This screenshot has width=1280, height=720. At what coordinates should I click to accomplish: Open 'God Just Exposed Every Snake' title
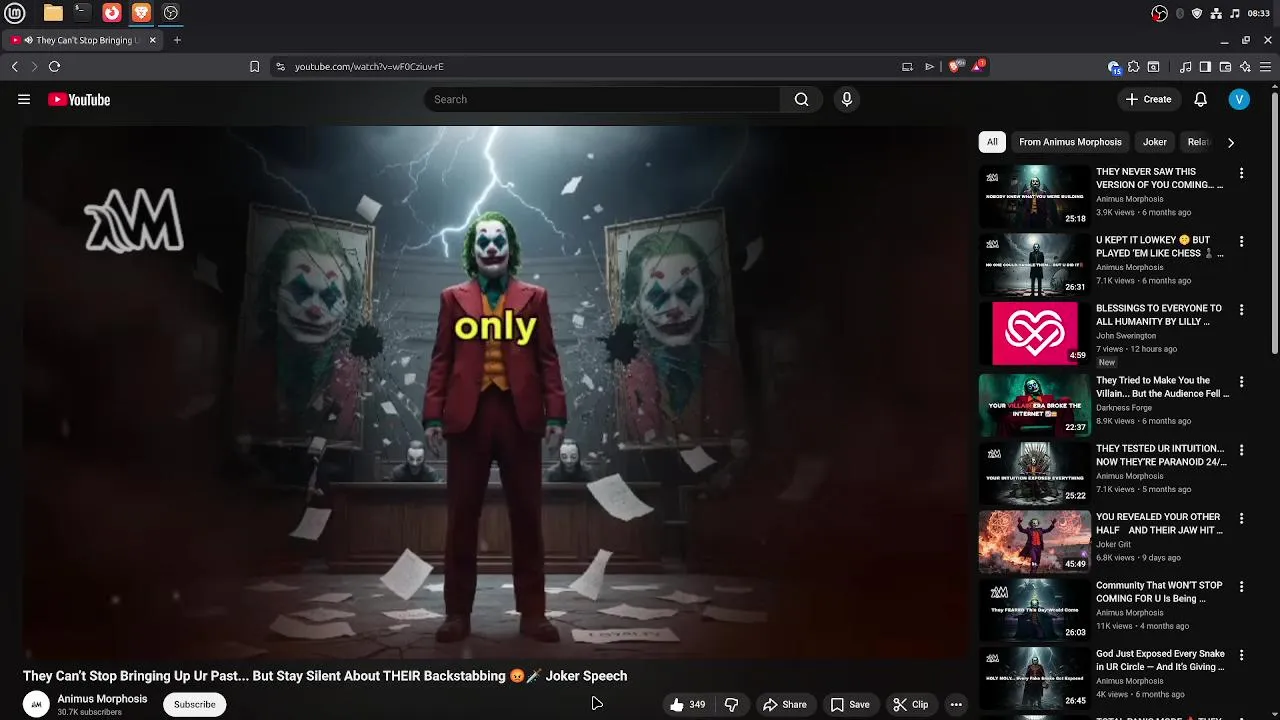point(1160,660)
